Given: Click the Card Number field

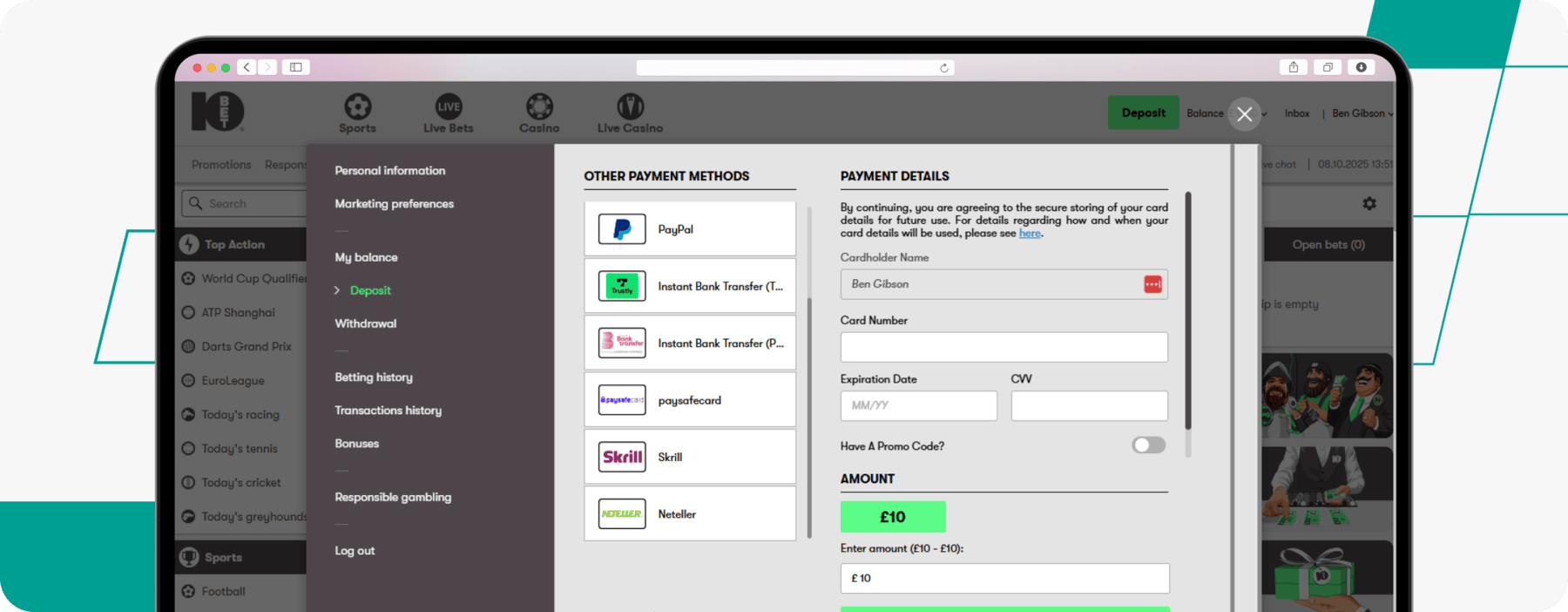Looking at the screenshot, I should tap(1004, 347).
